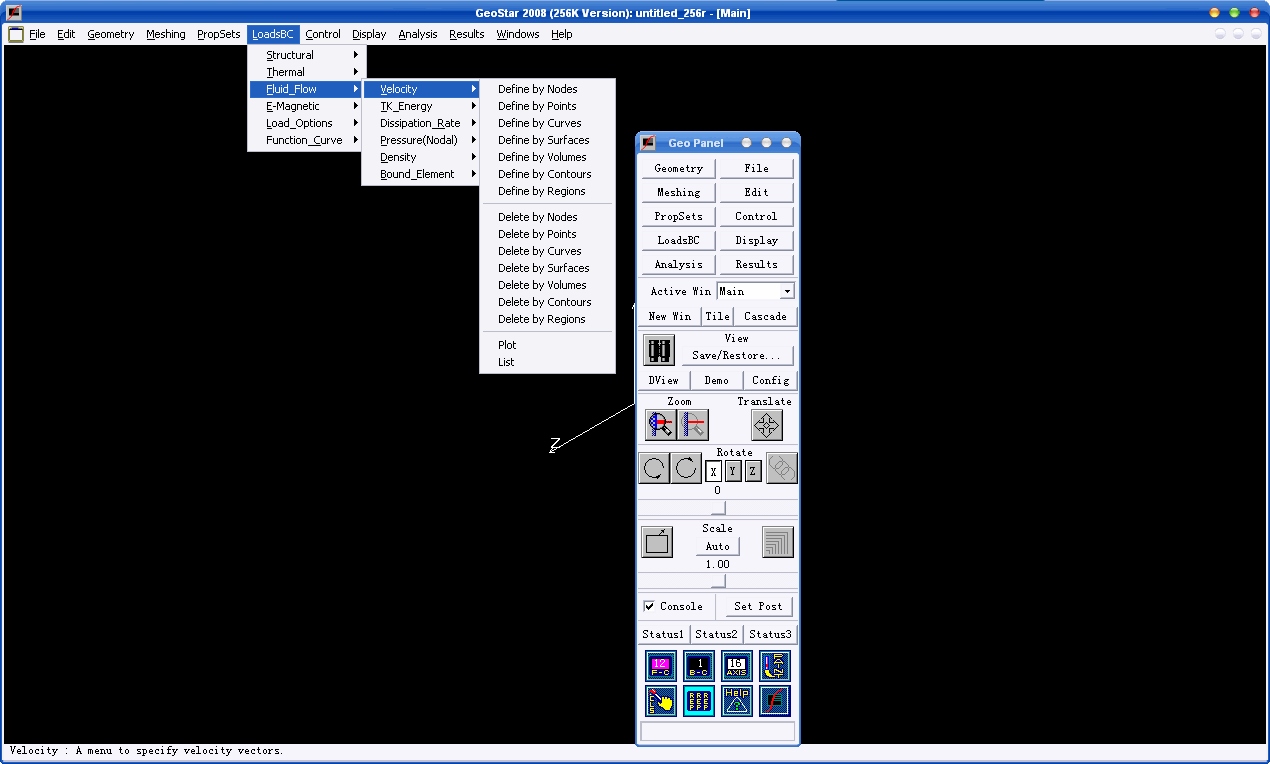1270x764 pixels.
Task: Click the paint brush icon in Geo Panel
Action: [x=775, y=666]
